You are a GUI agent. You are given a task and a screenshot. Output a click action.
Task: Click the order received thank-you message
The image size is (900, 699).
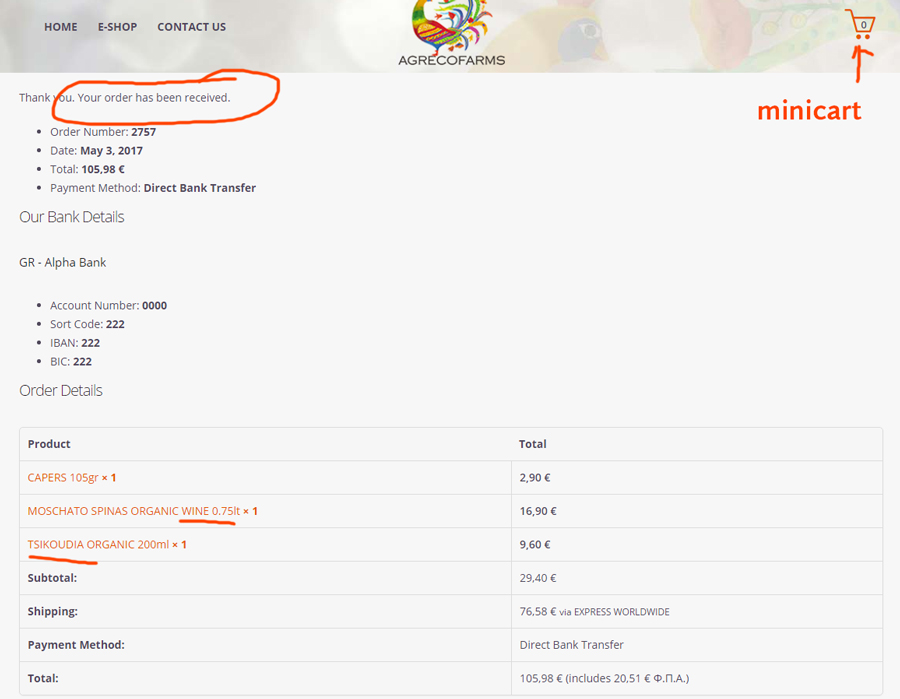pyautogui.click(x=125, y=98)
